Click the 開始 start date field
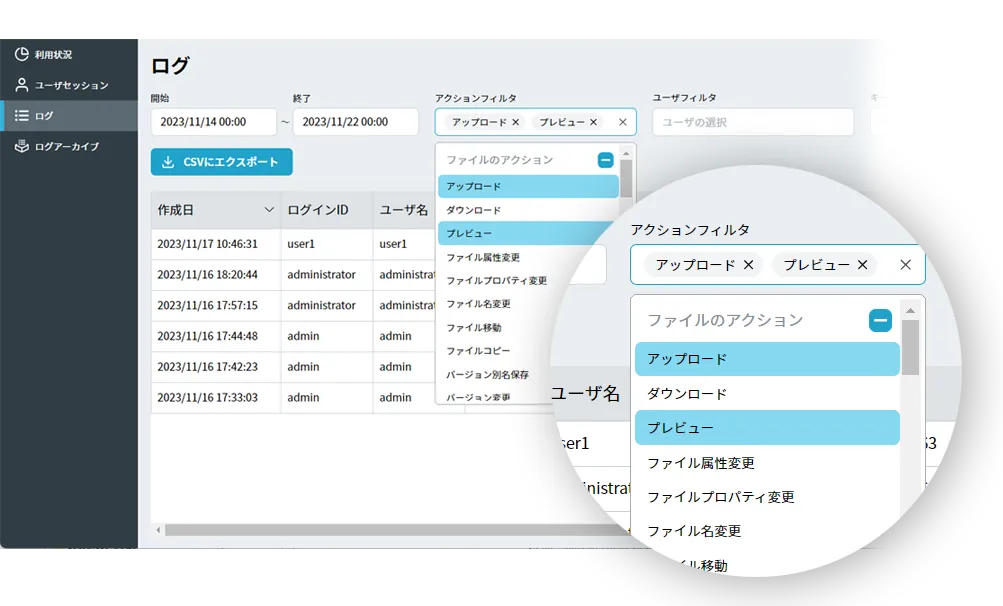Viewport: 1003px width, 606px height. click(x=213, y=122)
